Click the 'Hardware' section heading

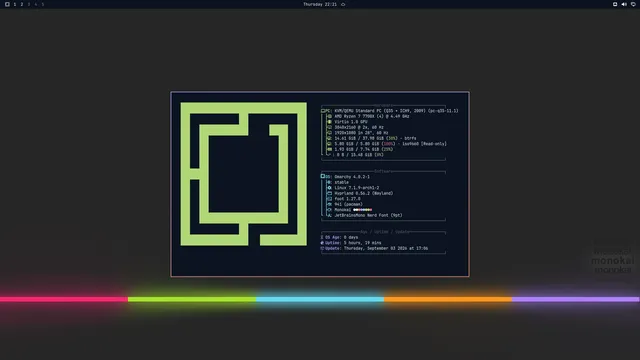pos(383,106)
